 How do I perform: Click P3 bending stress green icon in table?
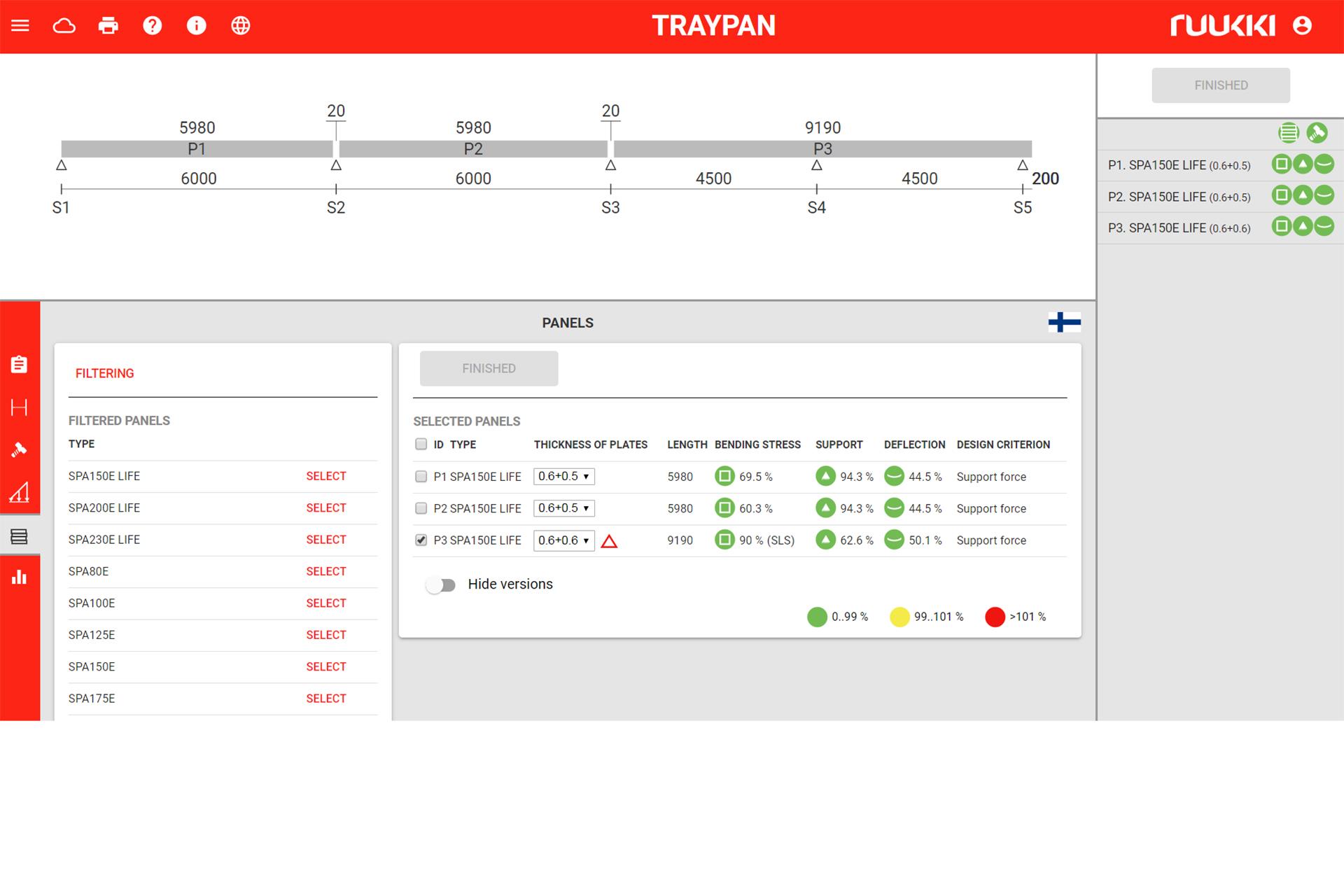[724, 540]
